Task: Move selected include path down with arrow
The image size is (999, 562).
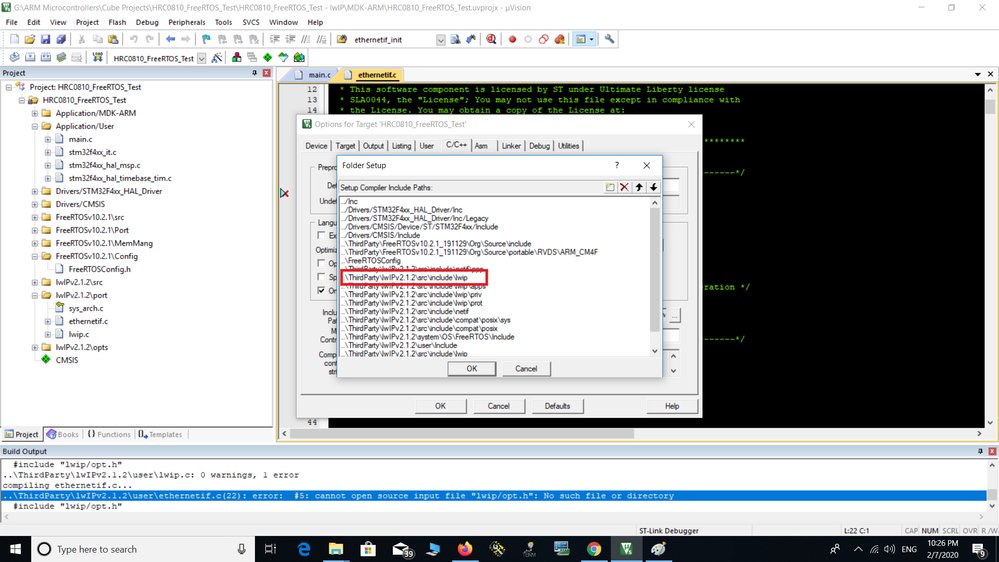Action: click(x=653, y=187)
